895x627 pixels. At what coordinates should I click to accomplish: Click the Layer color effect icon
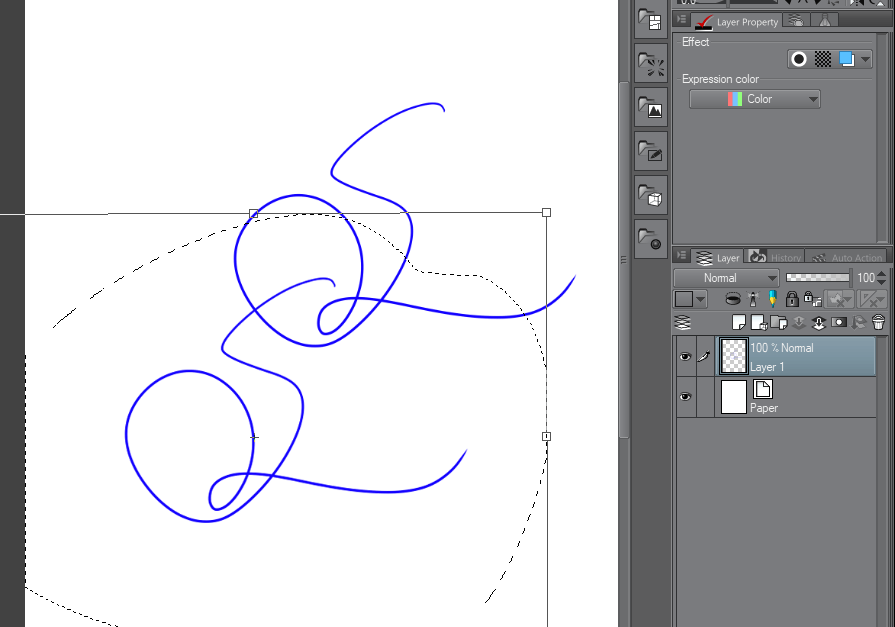pyautogui.click(x=847, y=59)
